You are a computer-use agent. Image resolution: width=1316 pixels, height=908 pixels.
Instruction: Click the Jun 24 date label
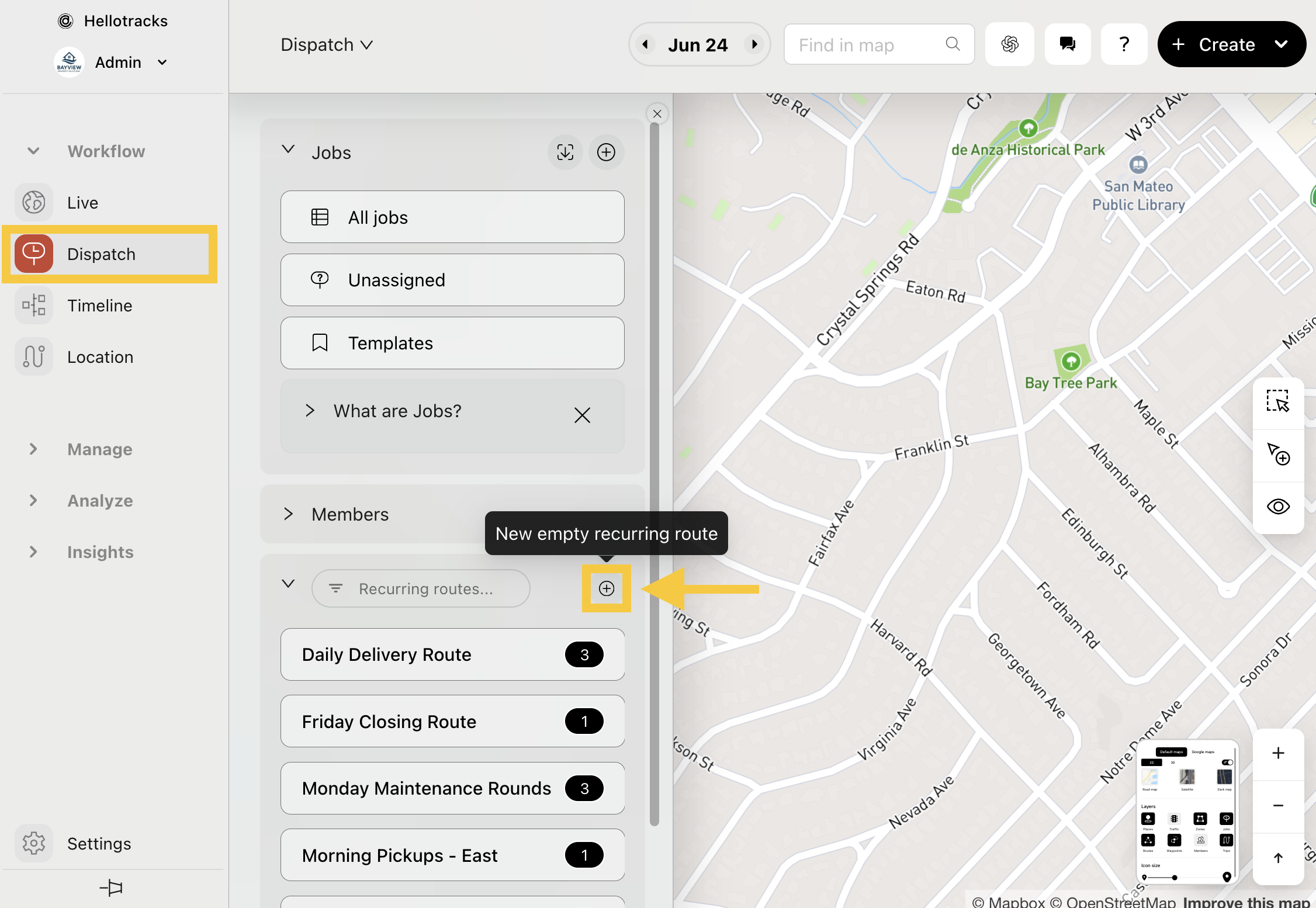pyautogui.click(x=698, y=45)
